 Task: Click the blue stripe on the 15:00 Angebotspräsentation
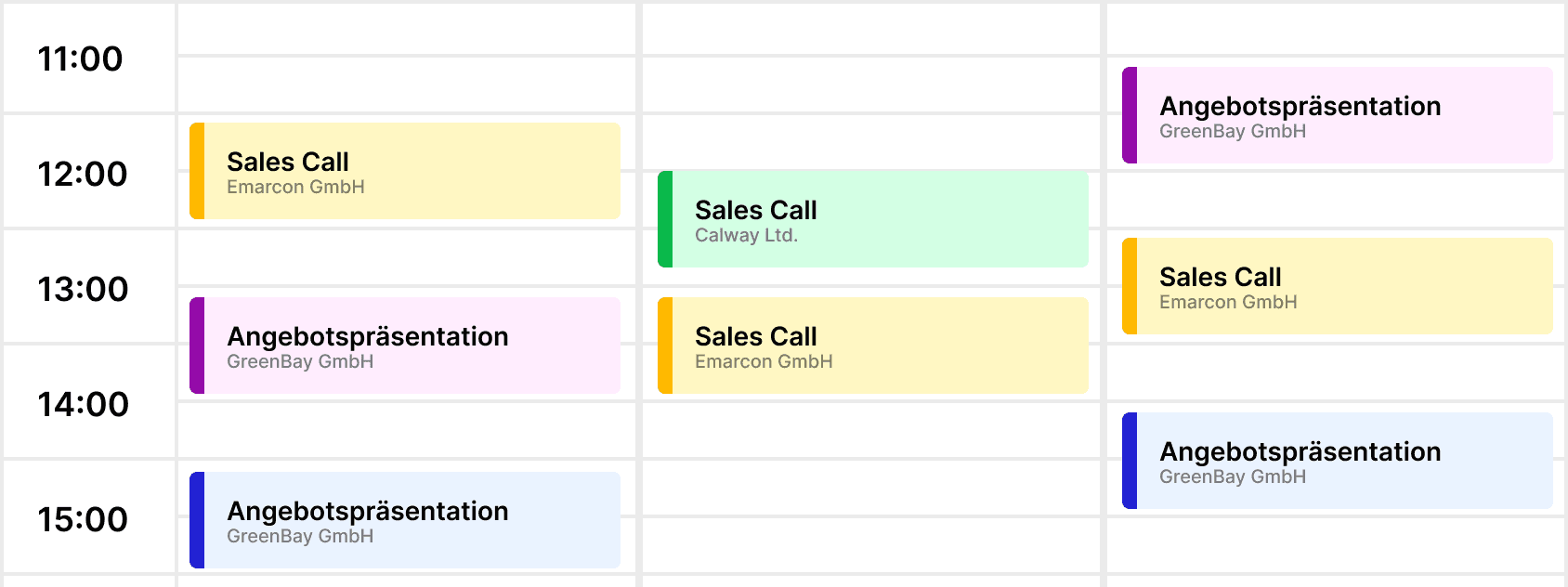click(x=197, y=520)
